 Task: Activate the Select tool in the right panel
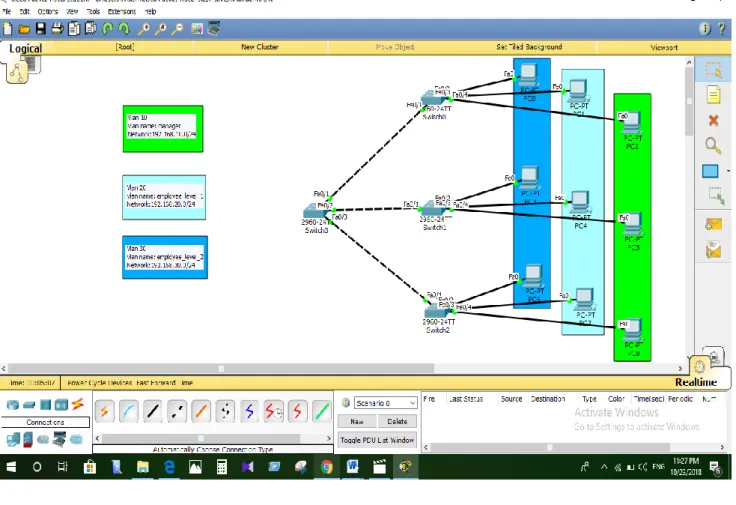click(x=713, y=70)
